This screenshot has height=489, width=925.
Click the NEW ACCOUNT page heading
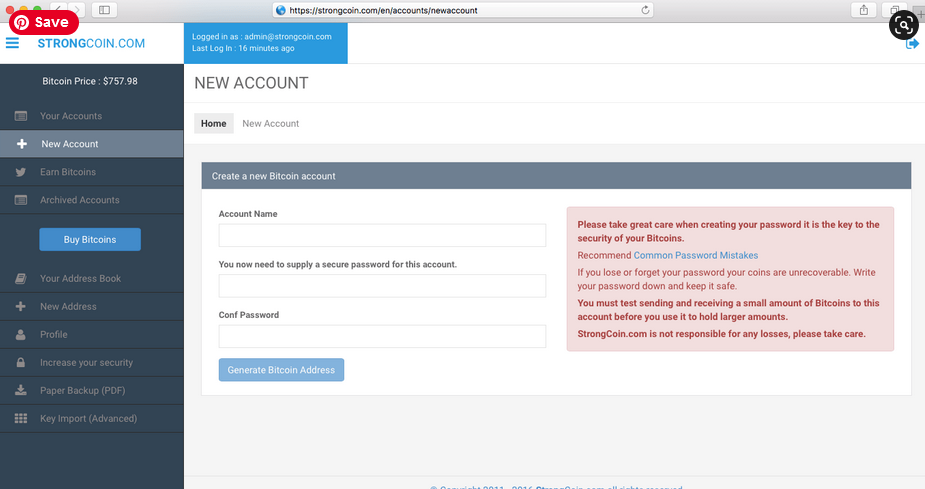pyautogui.click(x=251, y=83)
